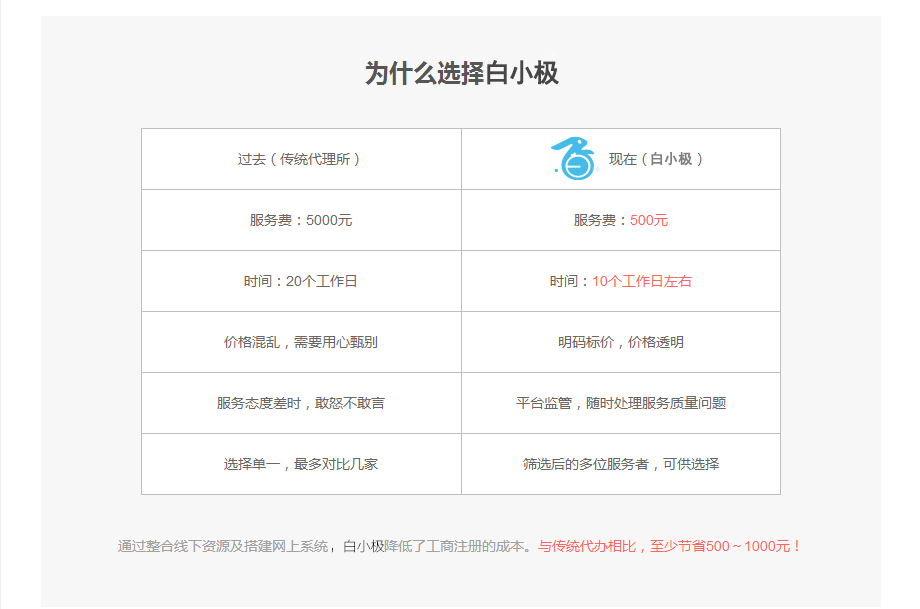Viewport: 920px width, 609px height.
Task: Click the gray text 通过整合线下资源及搭建网上系统
Action: coord(223,546)
